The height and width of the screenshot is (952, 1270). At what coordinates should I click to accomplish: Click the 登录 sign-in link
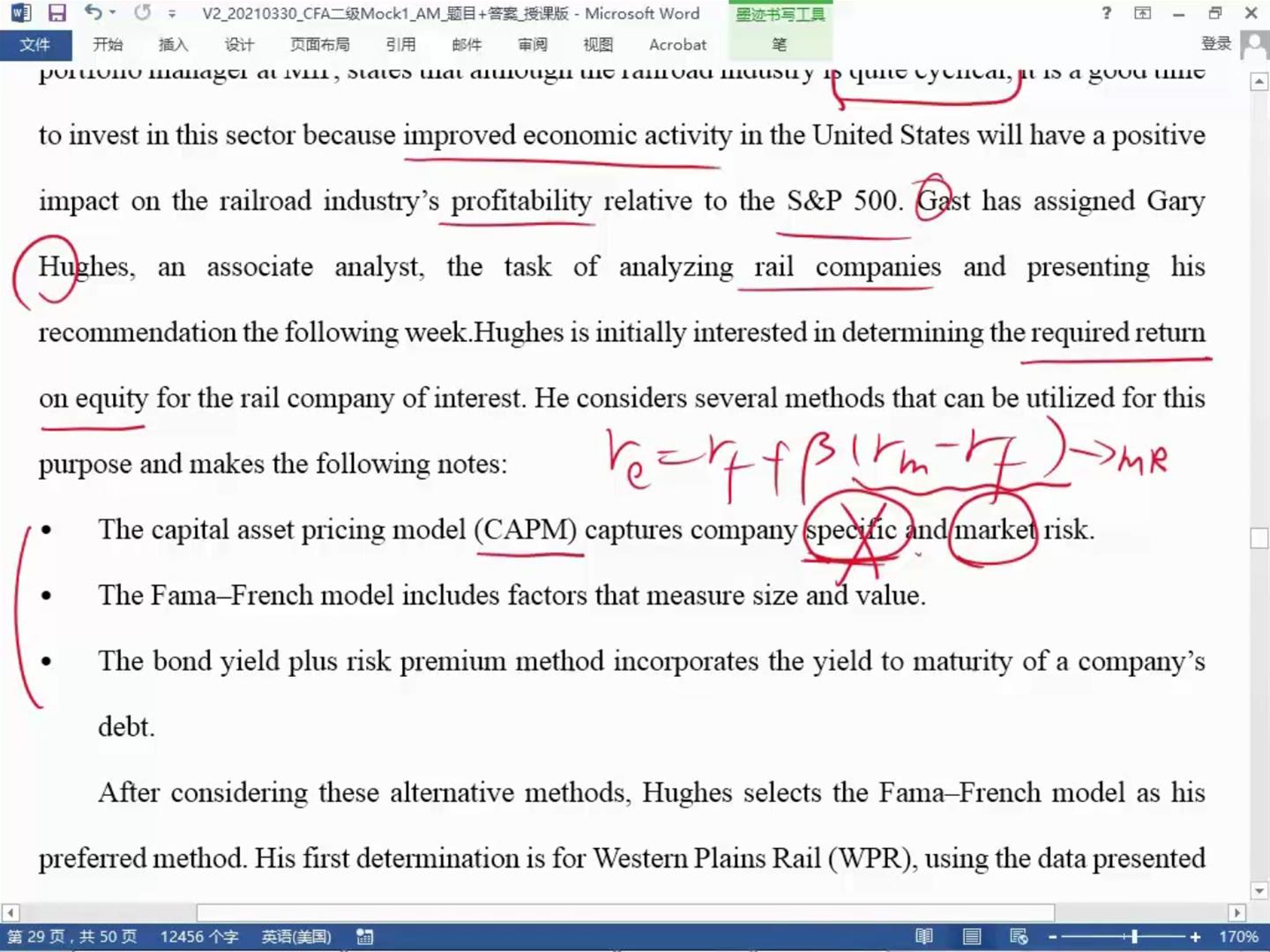coord(1216,44)
